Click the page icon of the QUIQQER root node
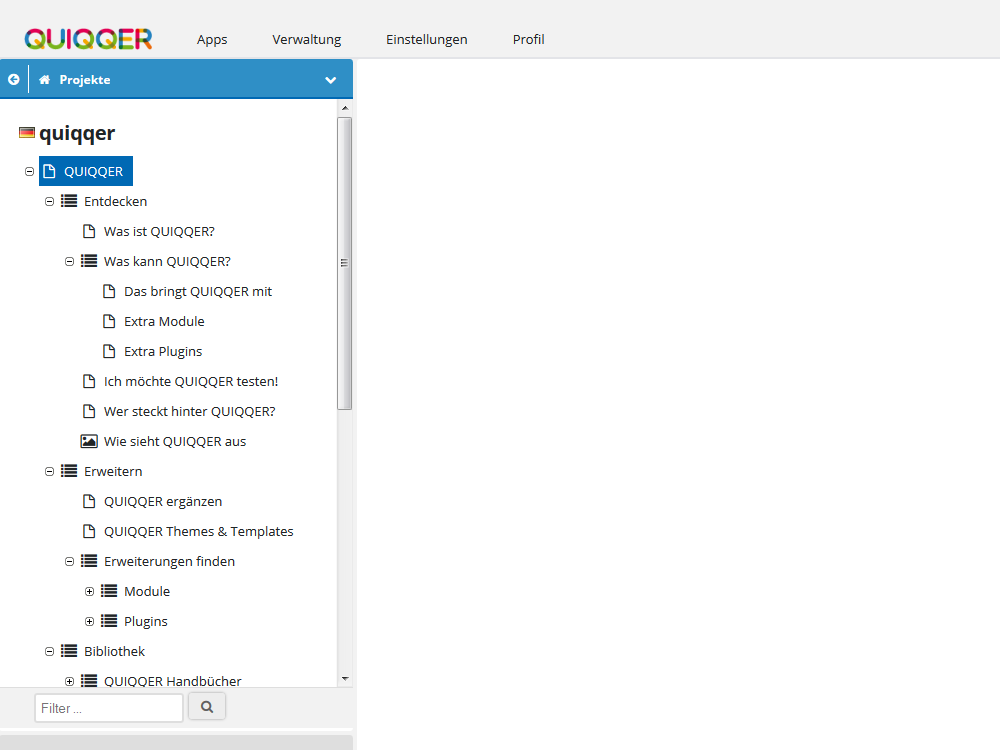Image resolution: width=1000 pixels, height=750 pixels. click(x=49, y=171)
